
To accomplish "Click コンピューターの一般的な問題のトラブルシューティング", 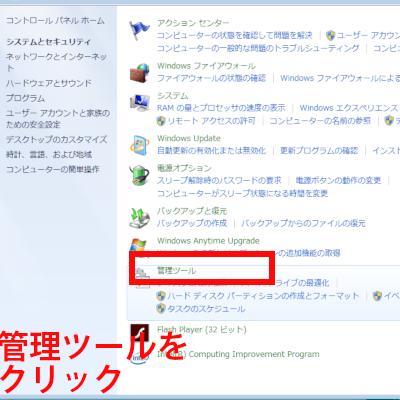I will pos(258,48).
